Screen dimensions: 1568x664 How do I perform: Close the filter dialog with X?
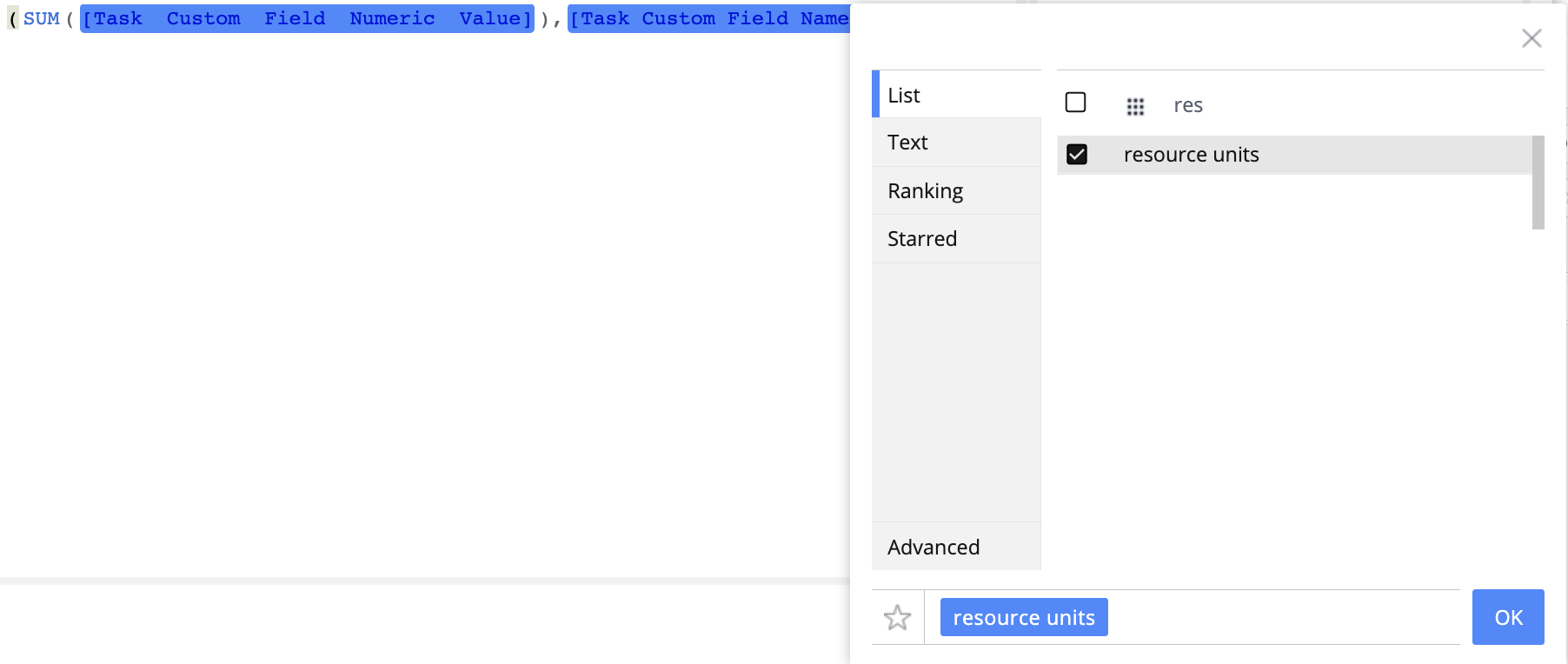1531,38
